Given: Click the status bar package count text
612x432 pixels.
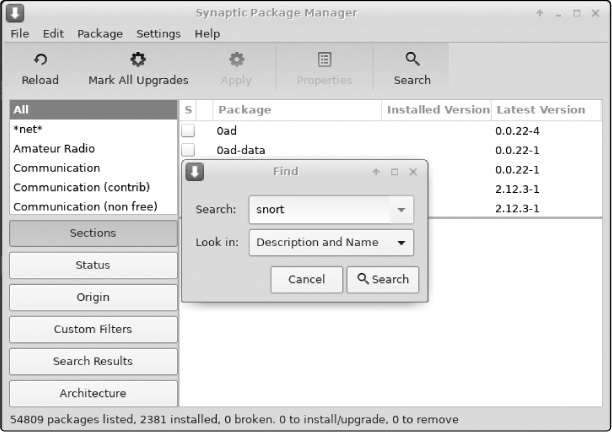Looking at the screenshot, I should (x=234, y=420).
